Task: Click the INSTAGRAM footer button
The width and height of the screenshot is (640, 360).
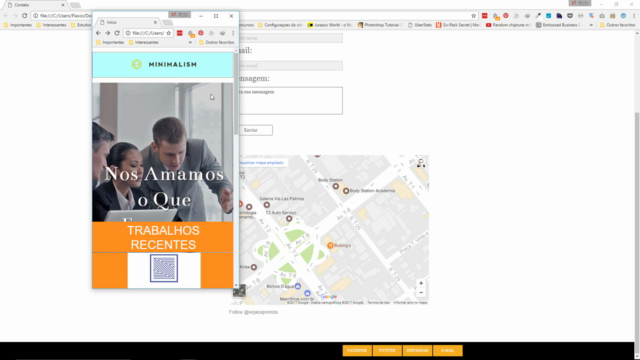Action: point(417,351)
